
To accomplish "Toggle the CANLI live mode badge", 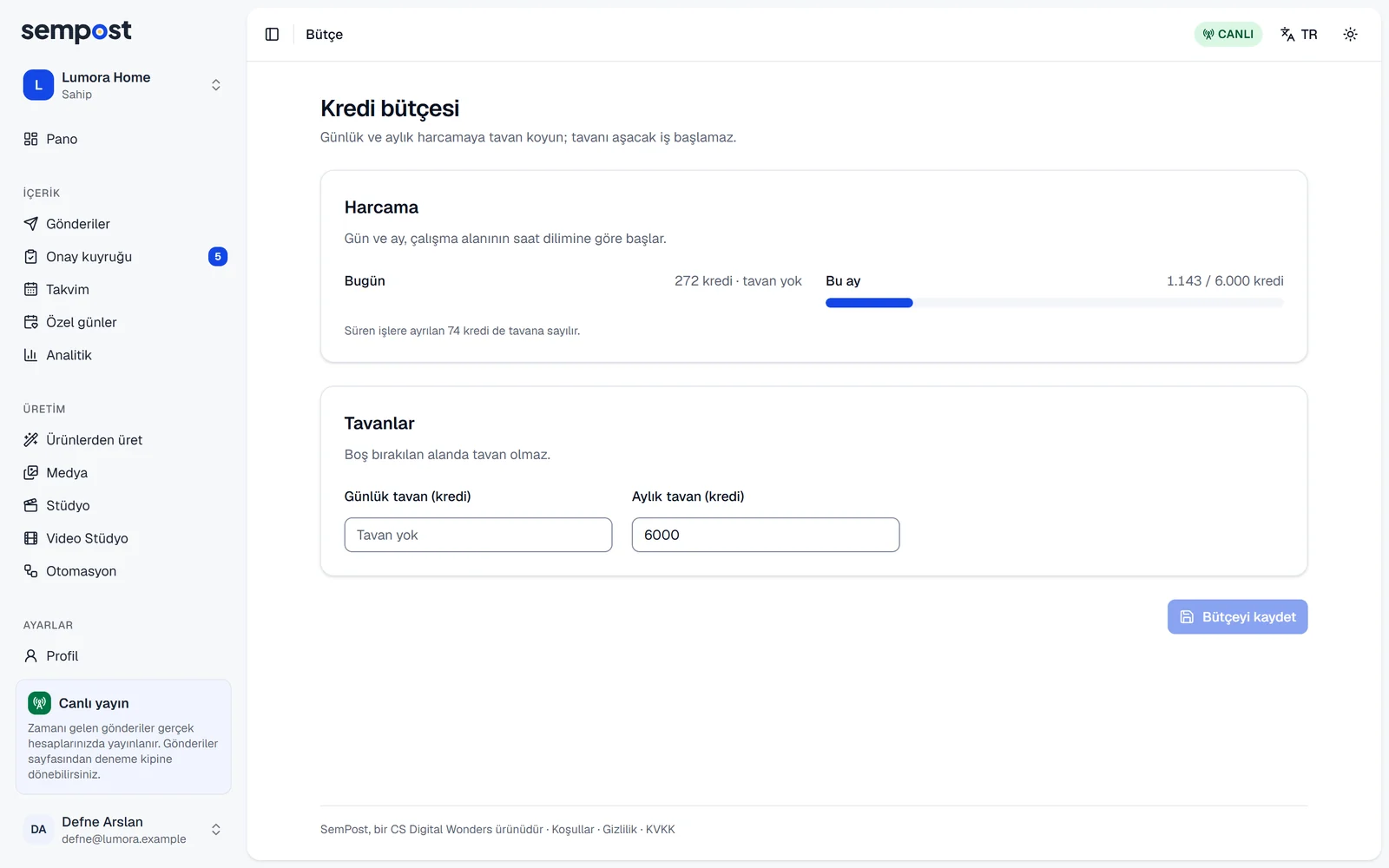I will pos(1228,34).
